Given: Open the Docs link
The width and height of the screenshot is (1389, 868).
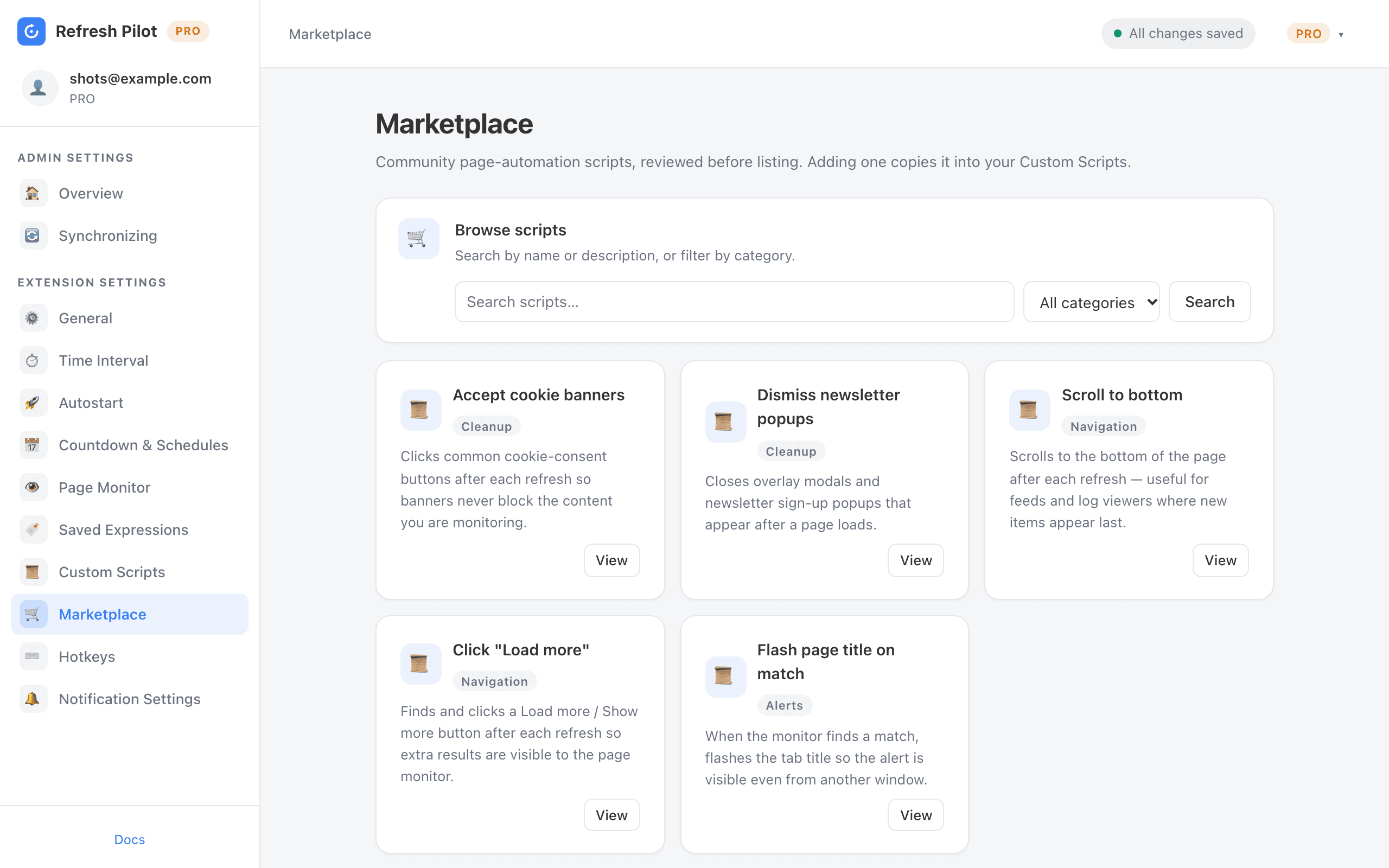Looking at the screenshot, I should click(x=130, y=840).
